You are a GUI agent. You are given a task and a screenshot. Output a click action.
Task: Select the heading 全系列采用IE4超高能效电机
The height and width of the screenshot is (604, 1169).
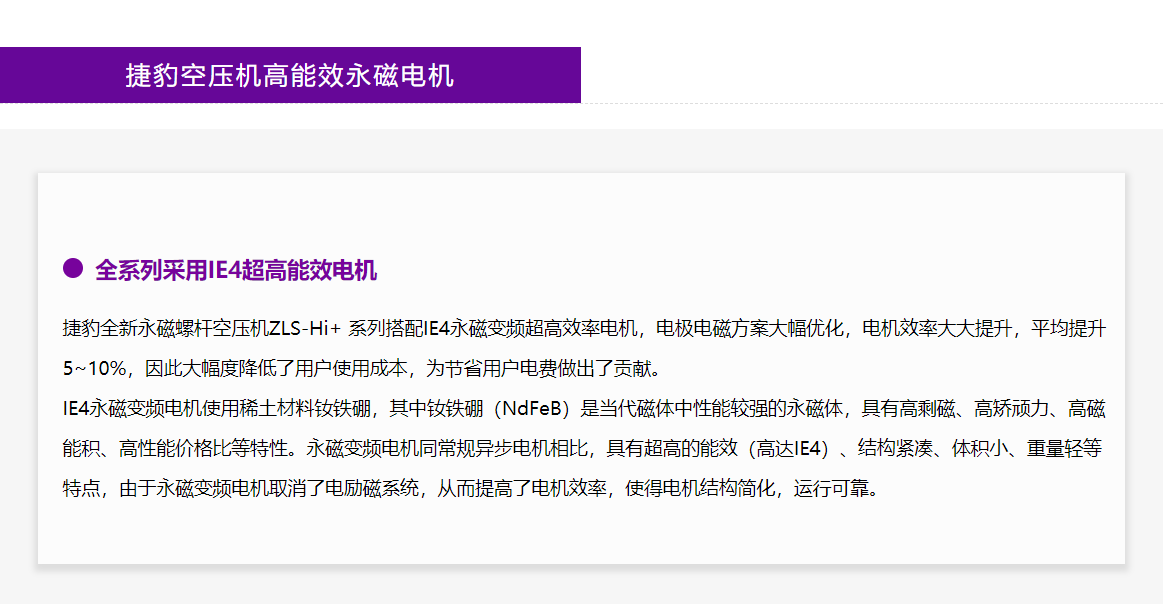236,270
